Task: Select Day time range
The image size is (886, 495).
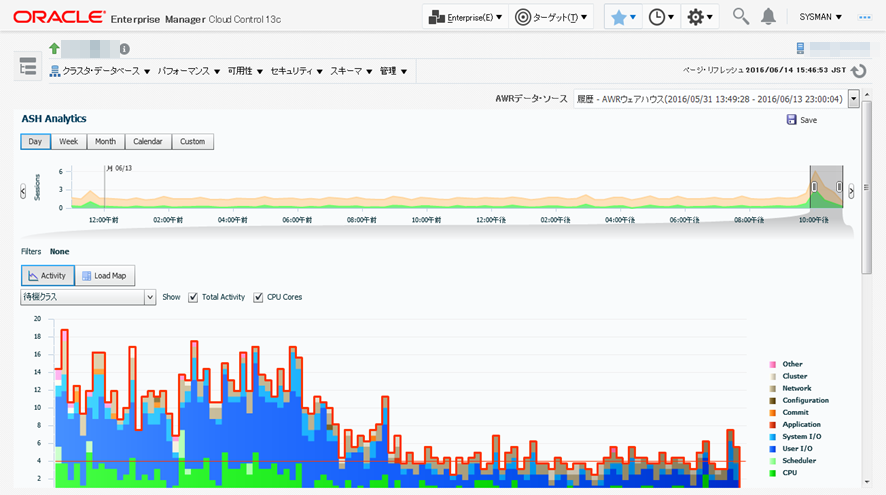Action: coord(35,141)
